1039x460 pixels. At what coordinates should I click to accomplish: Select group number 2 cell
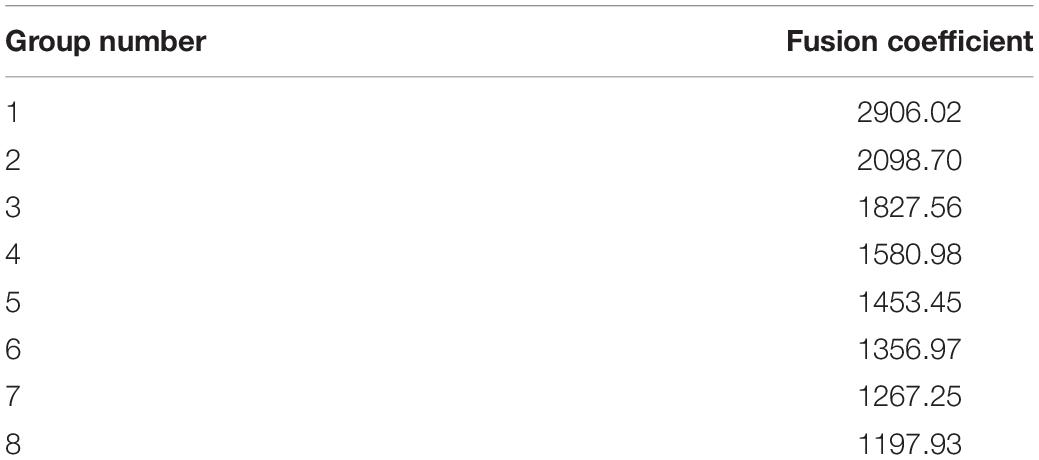(x=12, y=160)
